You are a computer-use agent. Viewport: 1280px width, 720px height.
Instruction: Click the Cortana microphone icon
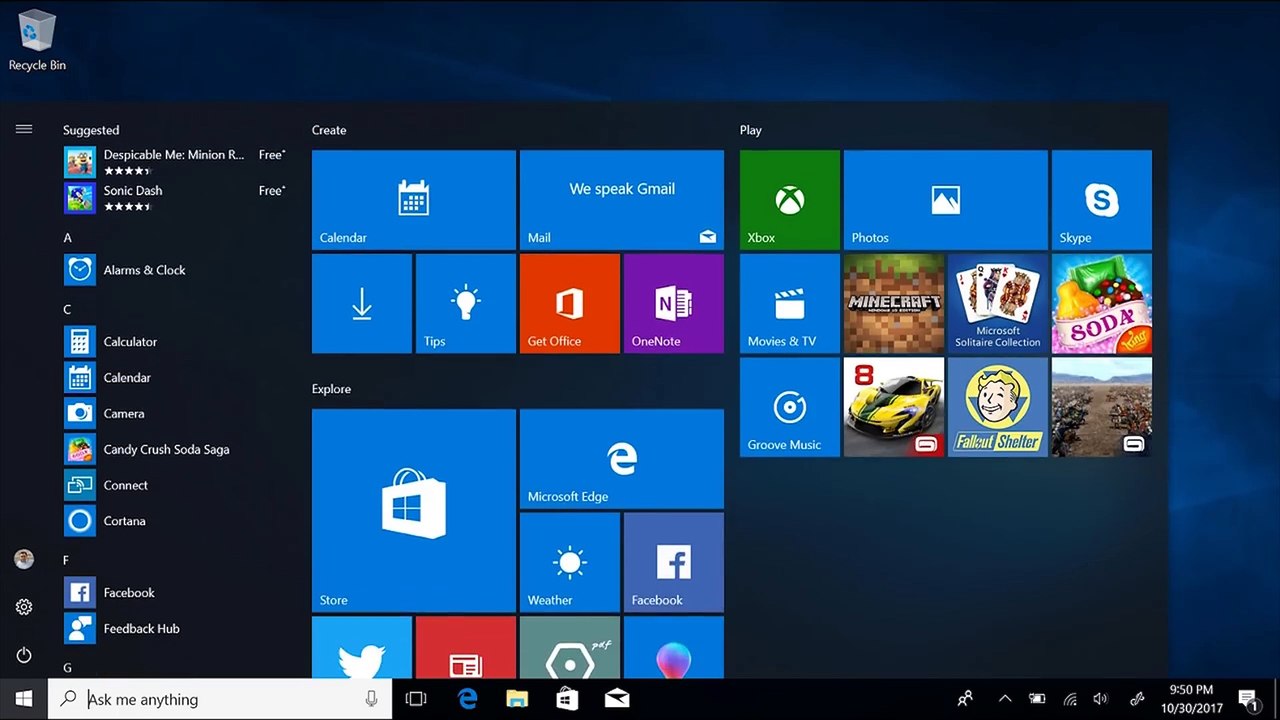[x=372, y=699]
